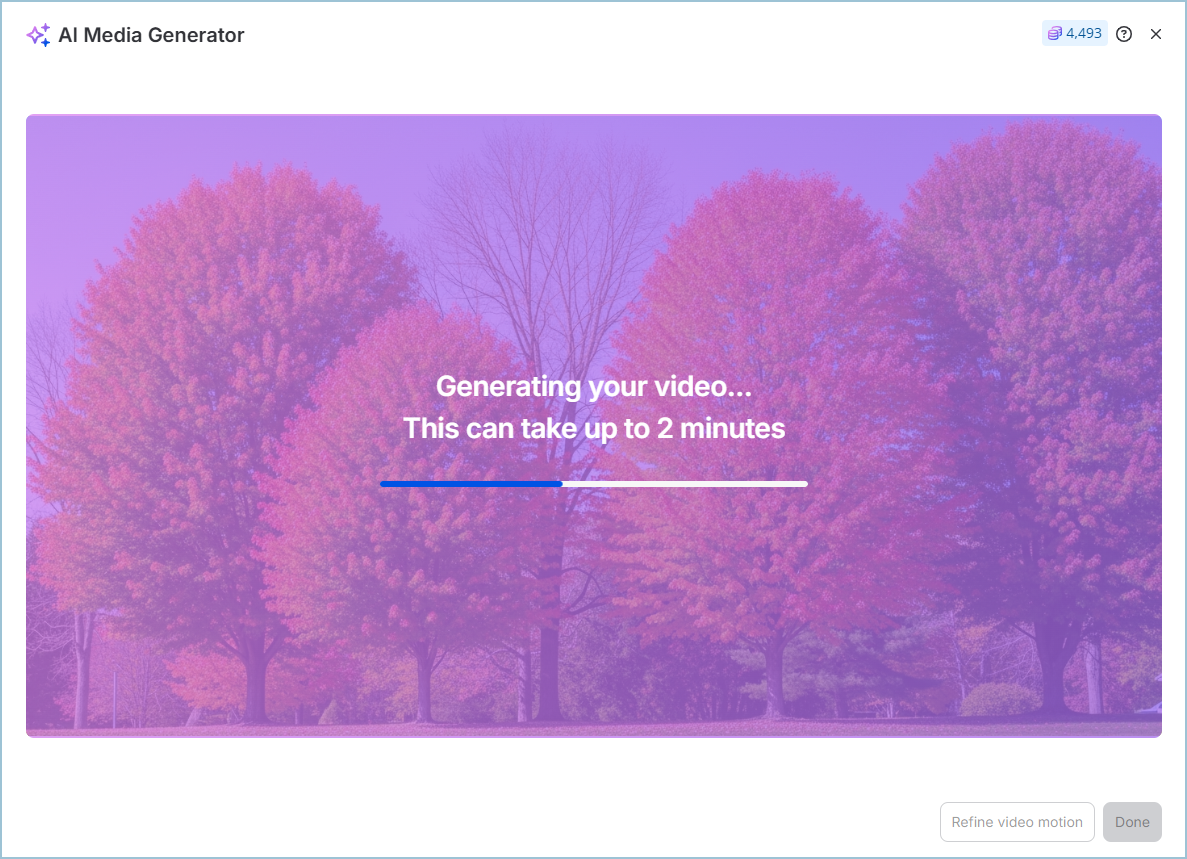This screenshot has height=859, width=1187.
Task: Click the video generation progress bar
Action: tap(593, 483)
